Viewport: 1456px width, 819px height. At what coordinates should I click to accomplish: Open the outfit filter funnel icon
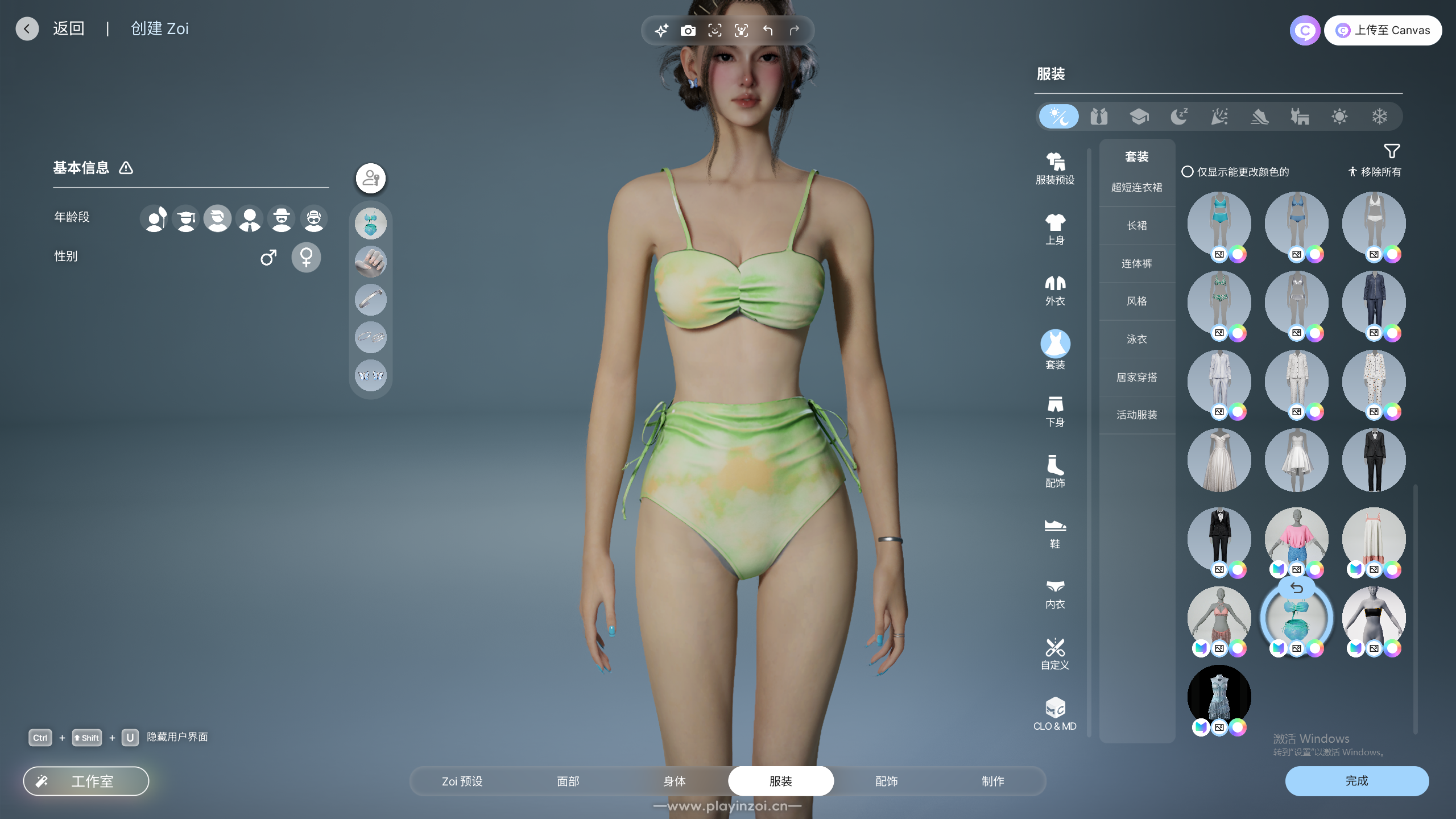[x=1391, y=151]
